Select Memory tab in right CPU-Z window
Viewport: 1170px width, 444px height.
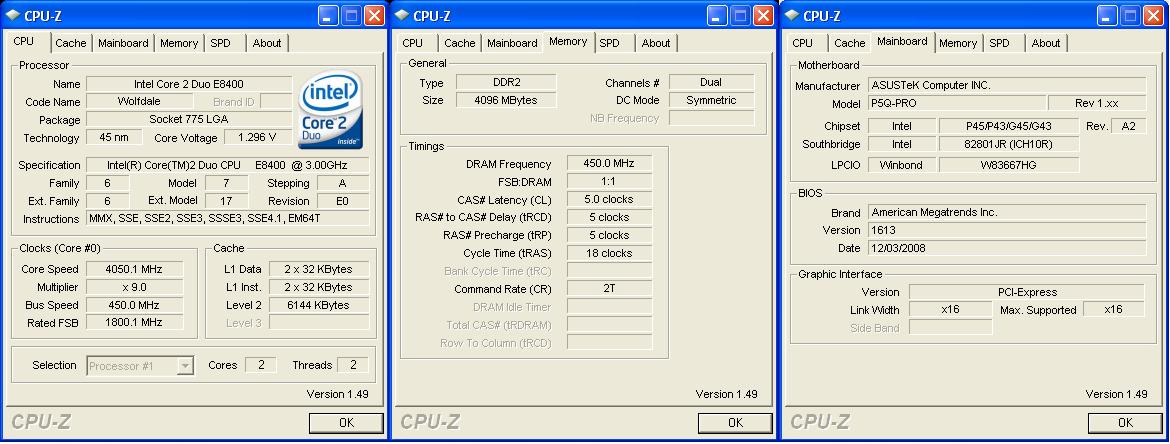(x=958, y=43)
